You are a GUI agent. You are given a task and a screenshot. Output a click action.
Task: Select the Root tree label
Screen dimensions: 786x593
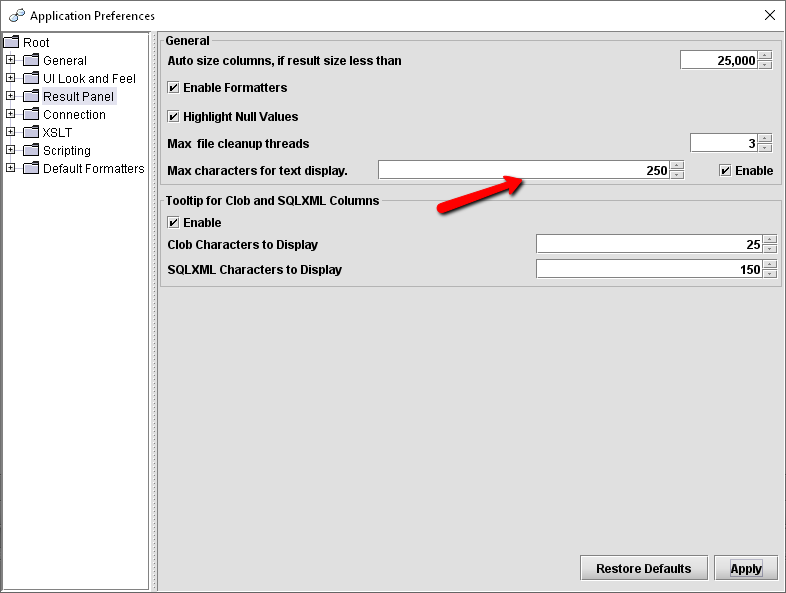click(x=36, y=43)
